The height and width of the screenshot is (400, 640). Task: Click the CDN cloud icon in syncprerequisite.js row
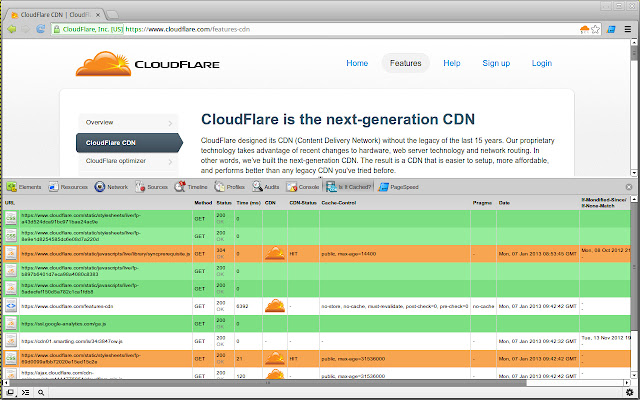275,253
